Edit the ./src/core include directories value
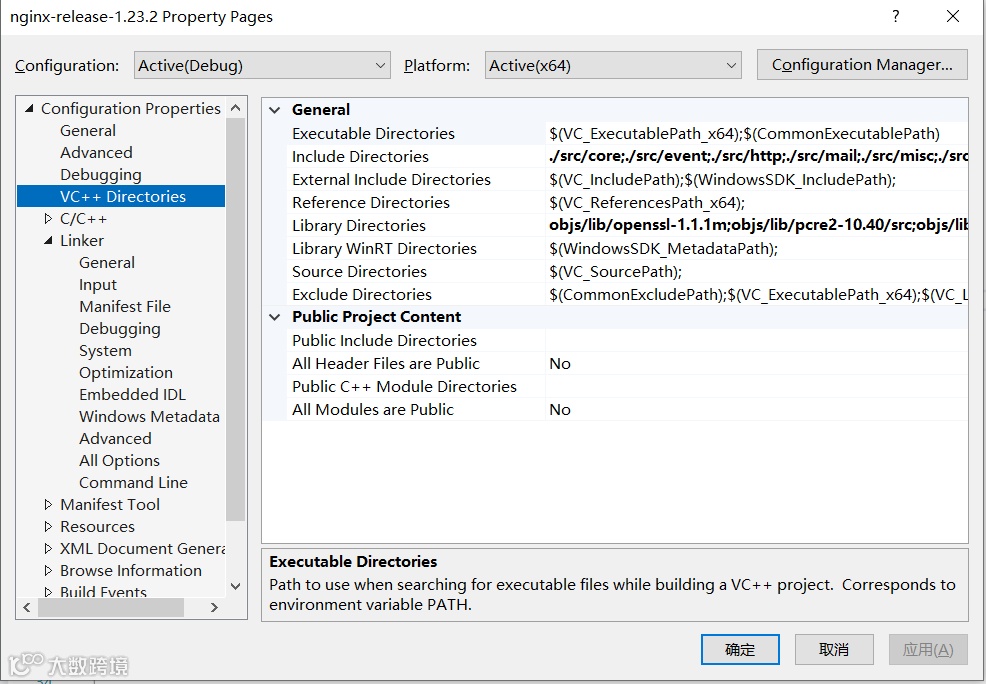This screenshot has width=986, height=684. (x=756, y=157)
